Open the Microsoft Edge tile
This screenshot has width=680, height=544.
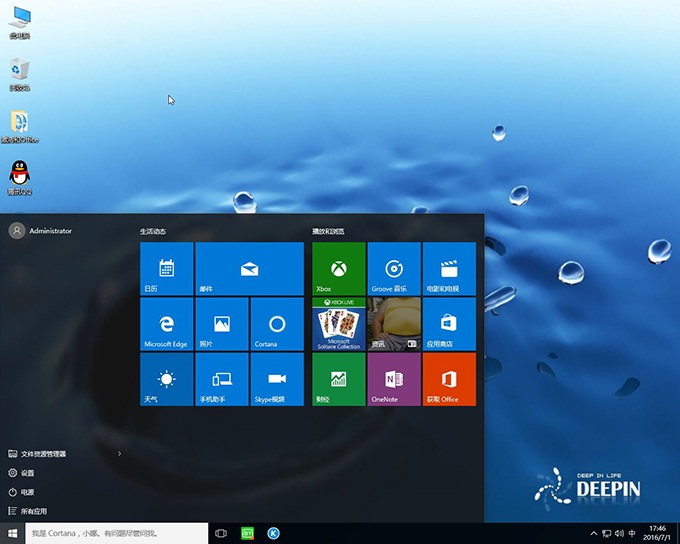pyautogui.click(x=166, y=324)
